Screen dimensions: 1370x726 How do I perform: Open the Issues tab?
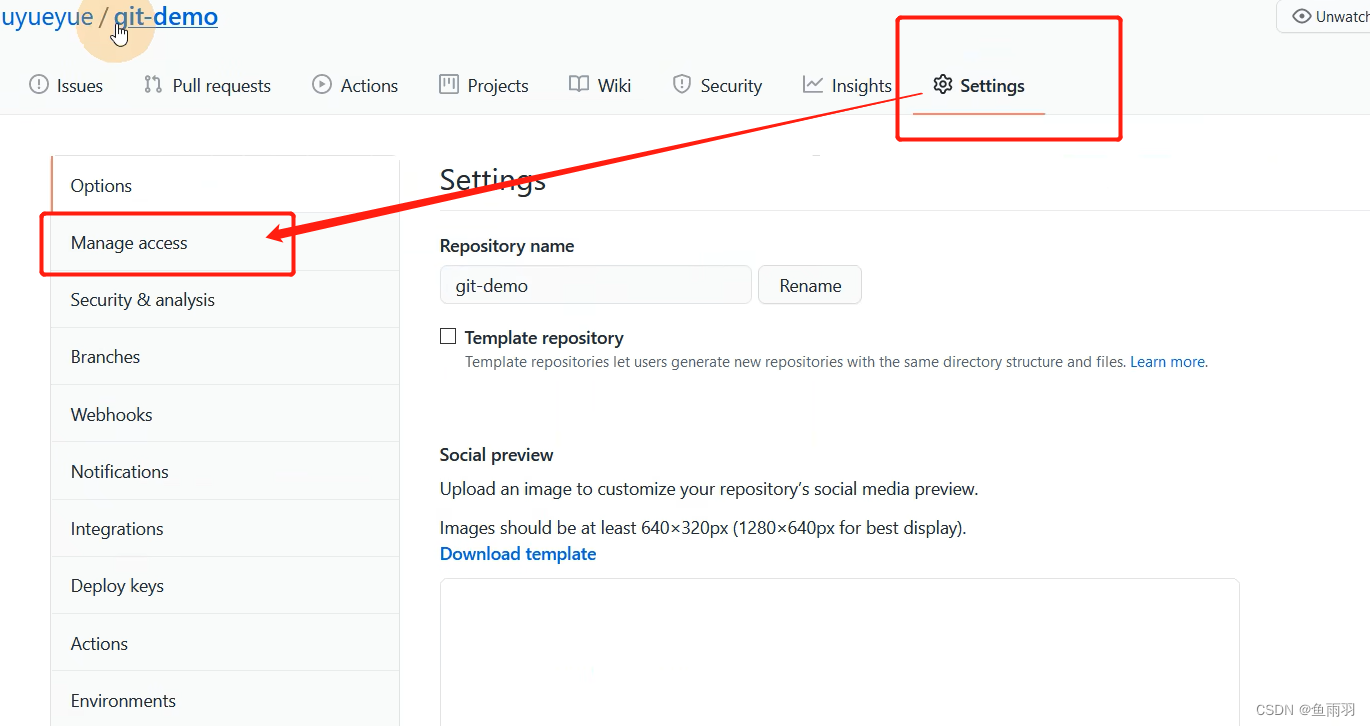point(66,86)
